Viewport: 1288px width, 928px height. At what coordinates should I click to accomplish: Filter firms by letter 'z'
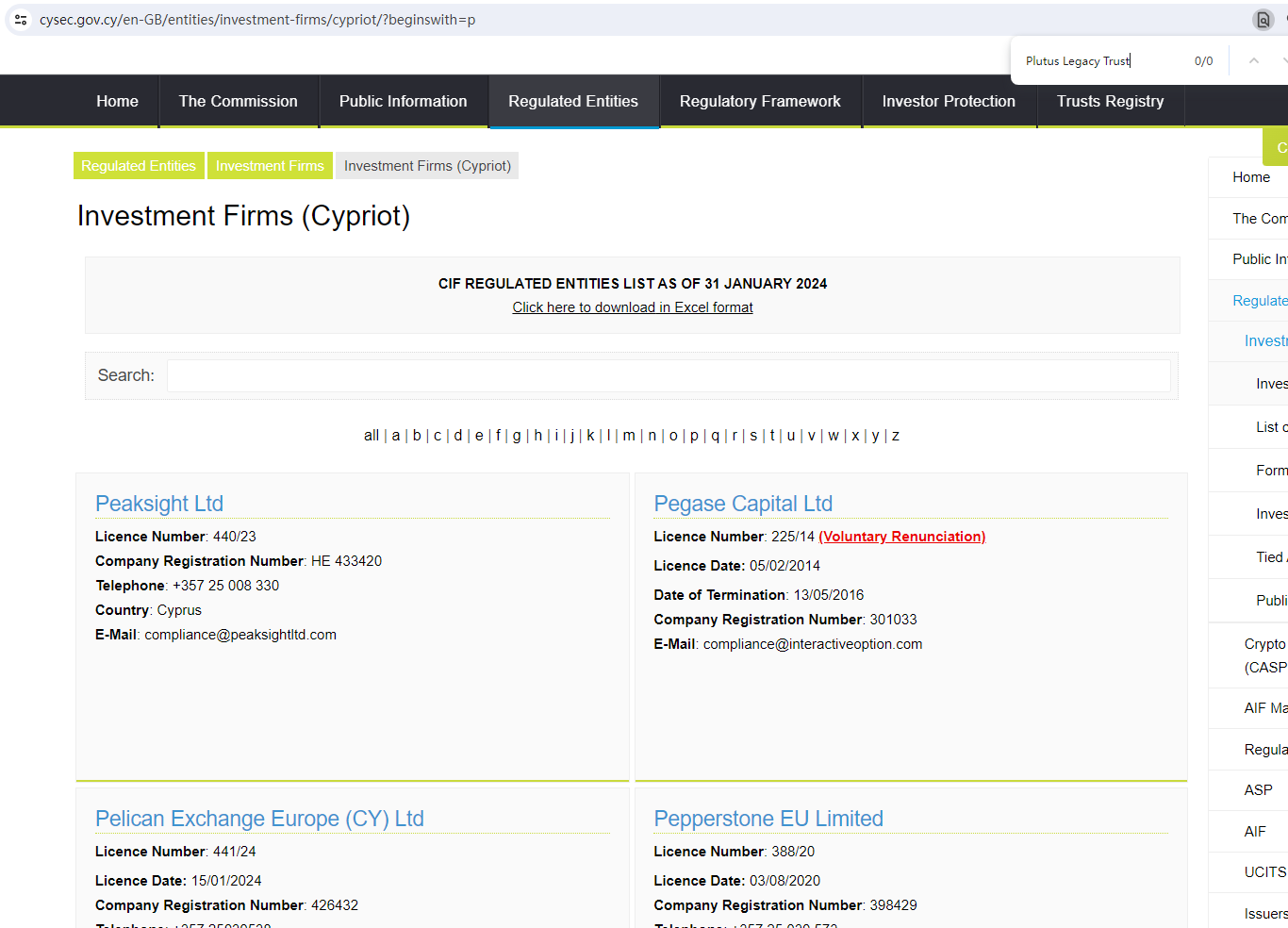point(896,436)
